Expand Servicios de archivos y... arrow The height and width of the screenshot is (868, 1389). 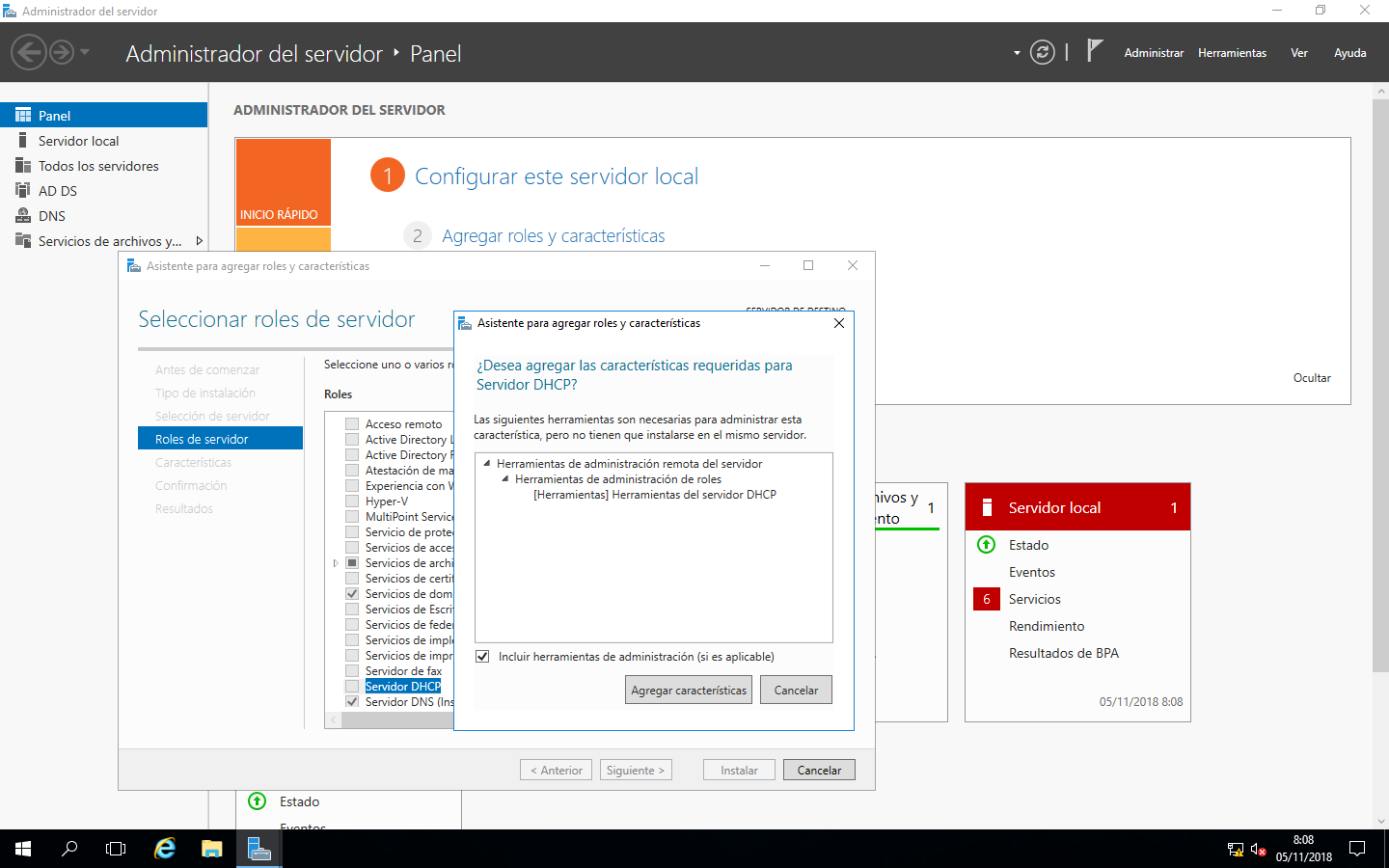(x=199, y=241)
